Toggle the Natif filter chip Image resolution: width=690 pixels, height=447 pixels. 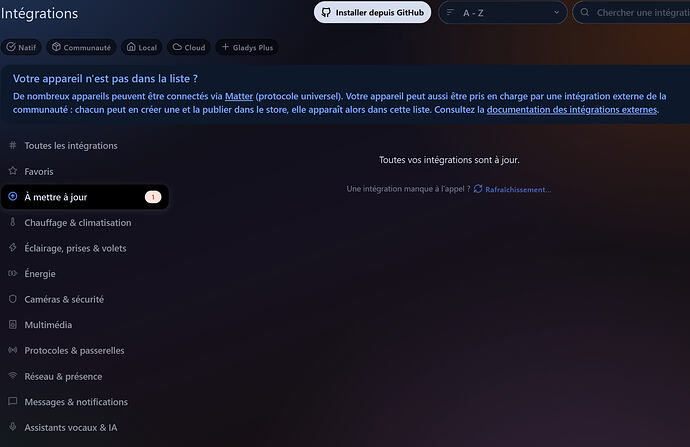(x=21, y=47)
